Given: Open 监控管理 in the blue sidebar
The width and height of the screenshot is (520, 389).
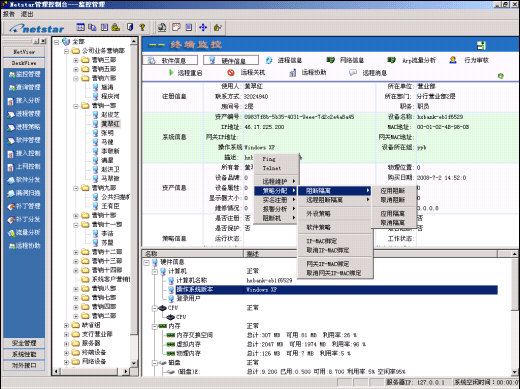Looking at the screenshot, I should [24, 74].
